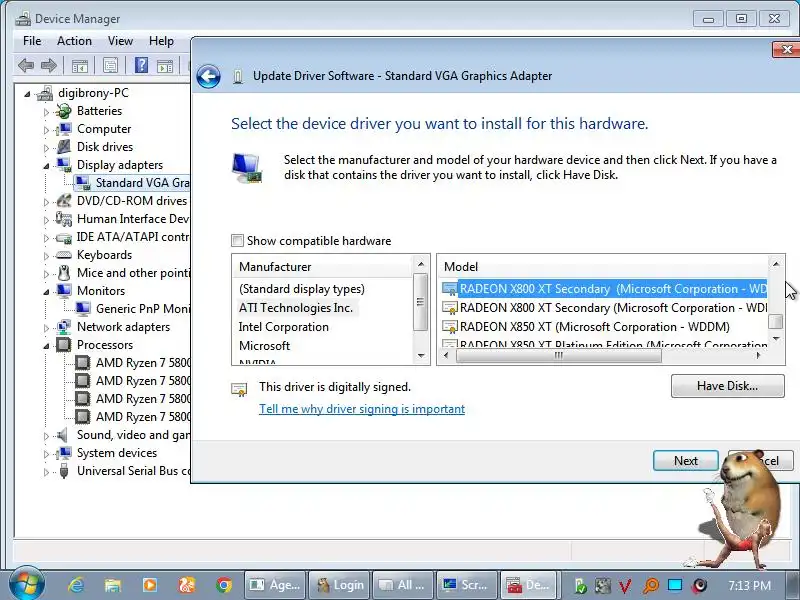Viewport: 800px width, 600px height.
Task: Select the Disk drives category icon
Action: [64, 147]
